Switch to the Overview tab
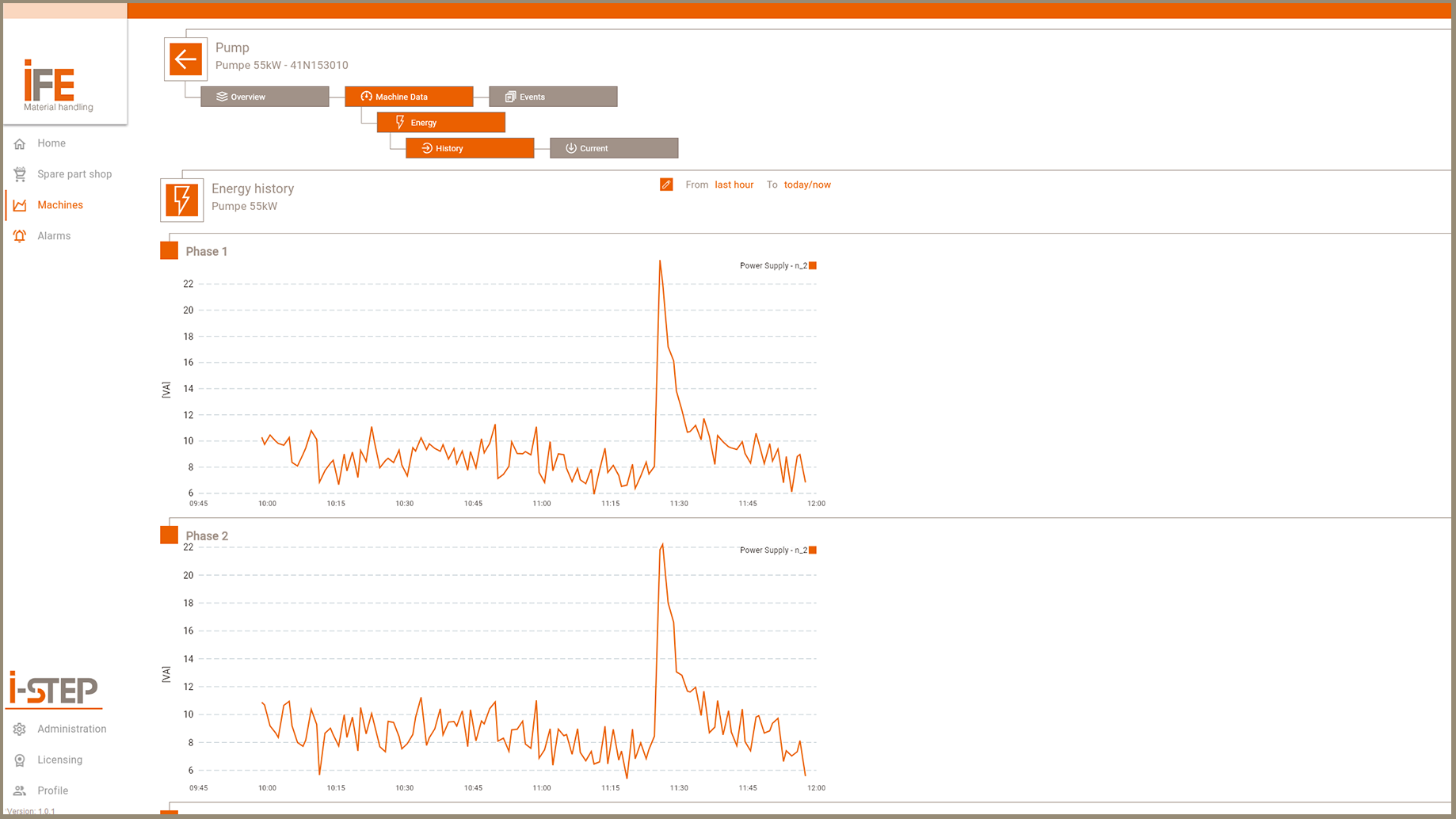The width and height of the screenshot is (1456, 819). coord(265,97)
